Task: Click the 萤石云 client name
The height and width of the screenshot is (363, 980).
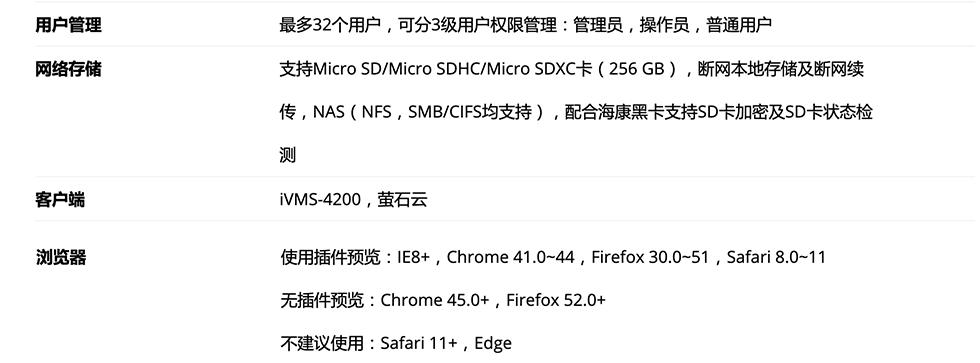Action: [402, 200]
